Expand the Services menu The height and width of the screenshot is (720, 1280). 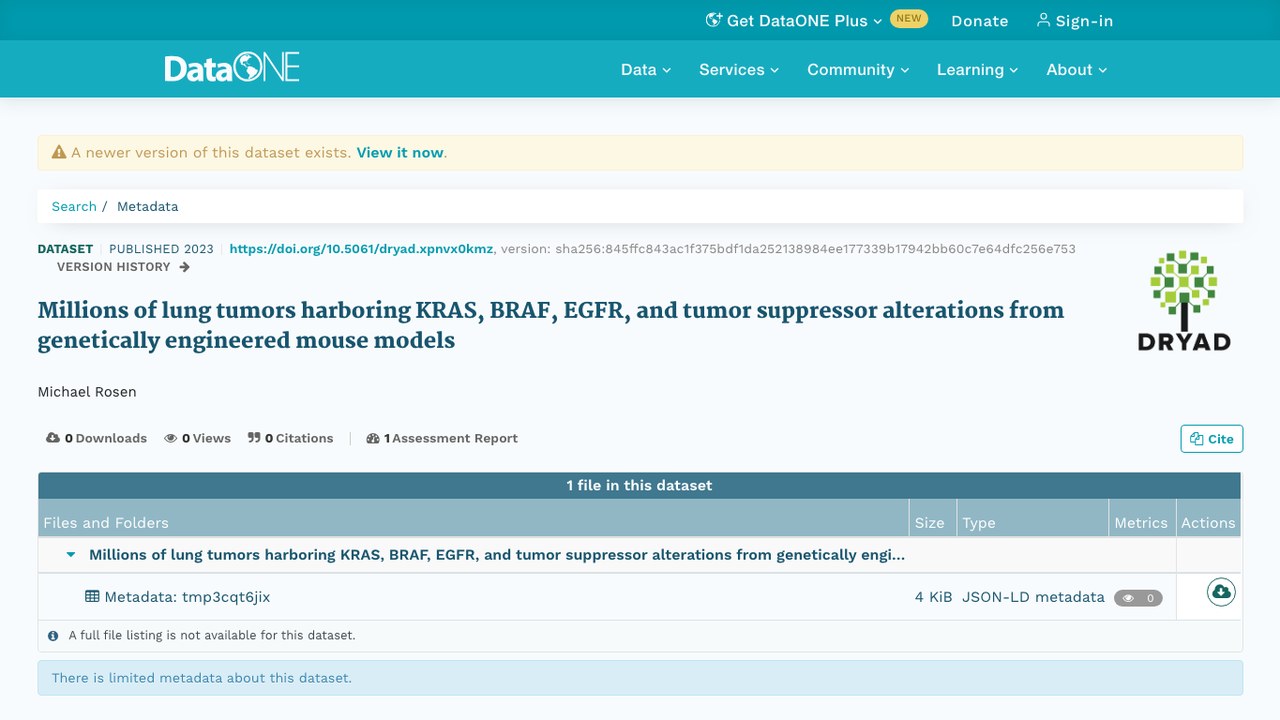[739, 70]
